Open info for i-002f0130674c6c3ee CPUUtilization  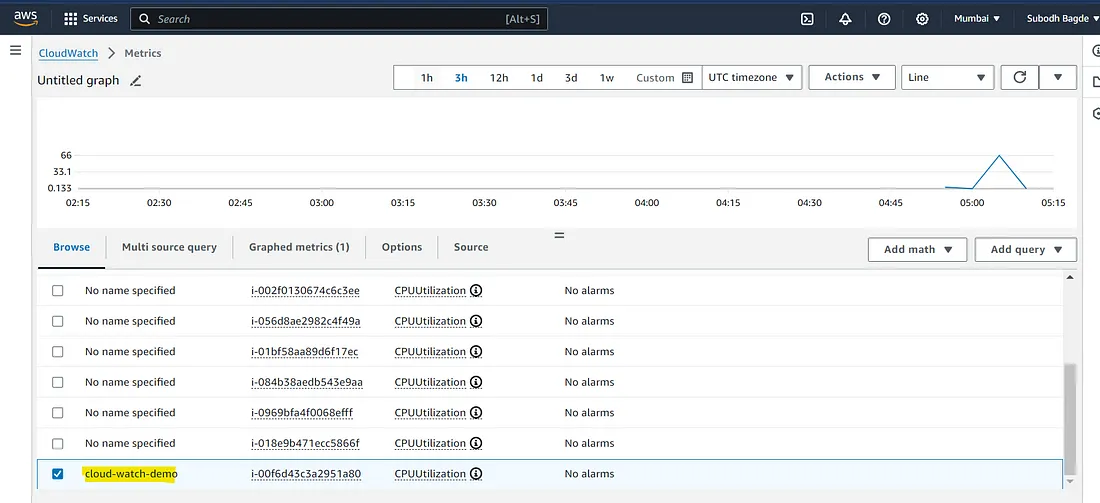476,290
